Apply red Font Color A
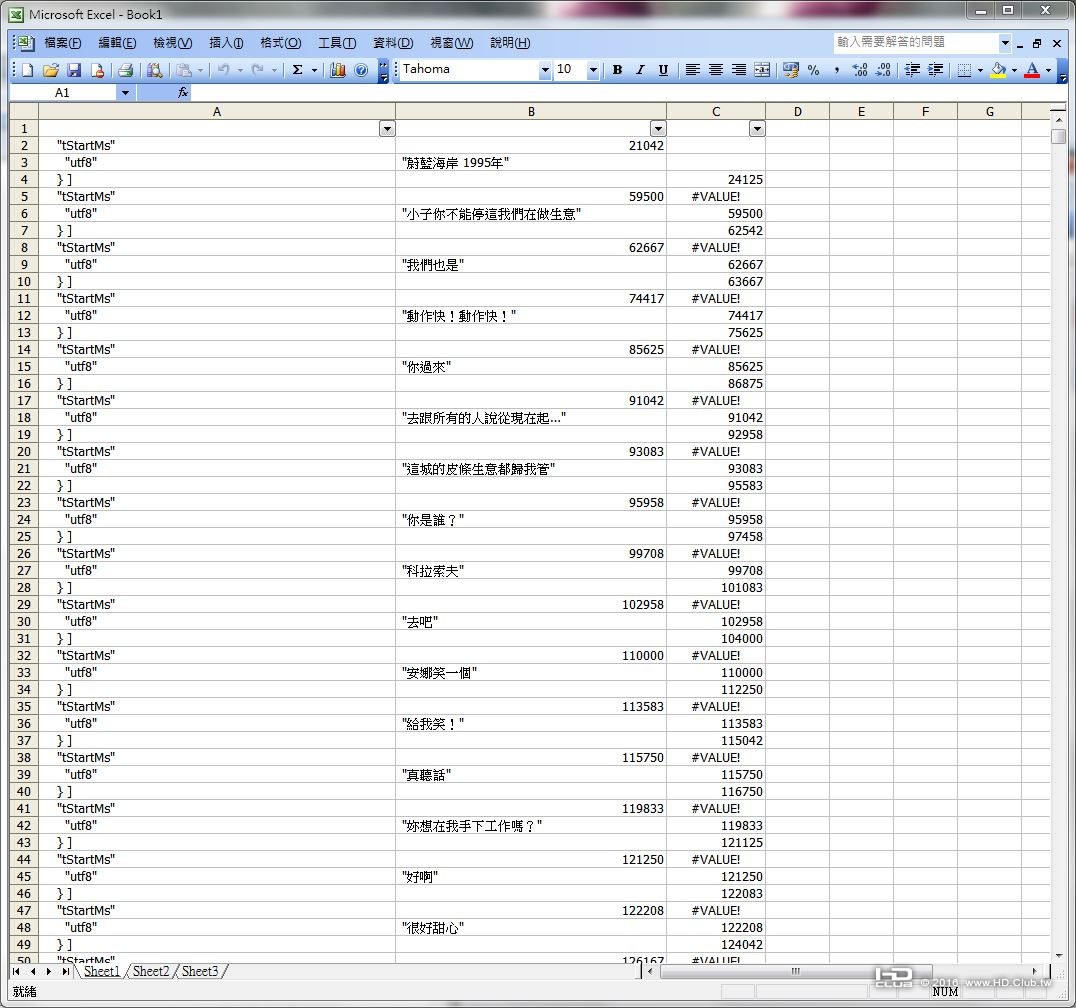This screenshot has width=1076, height=1008. pos(1032,70)
